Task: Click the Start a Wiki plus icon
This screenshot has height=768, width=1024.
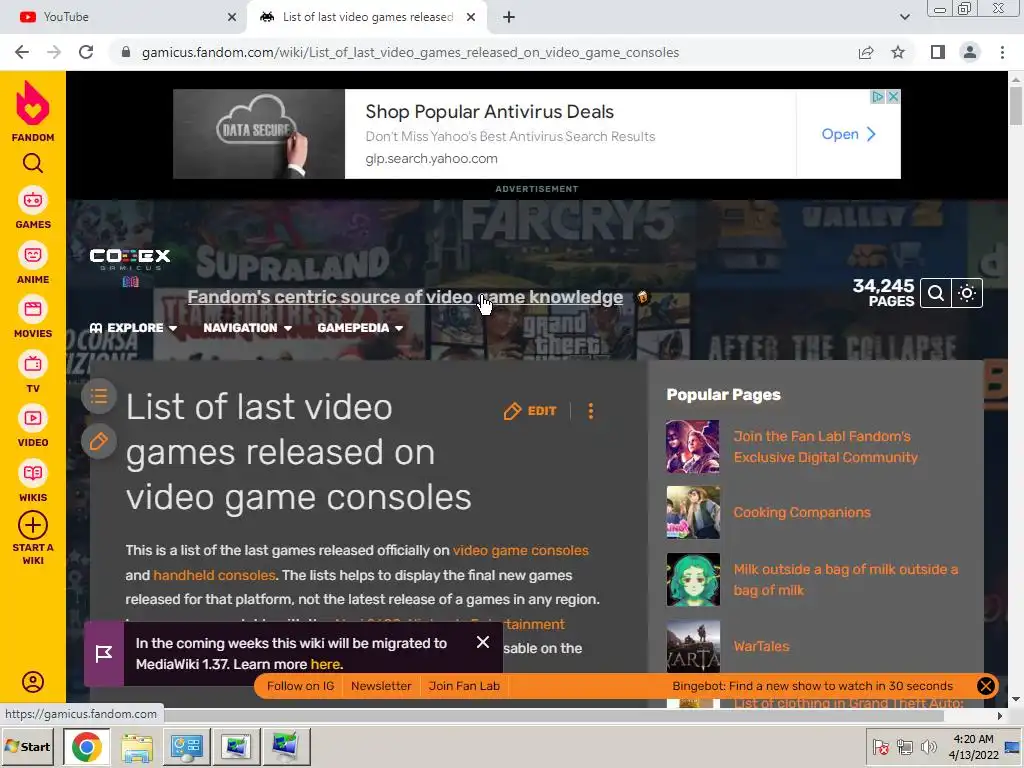Action: (x=33, y=525)
